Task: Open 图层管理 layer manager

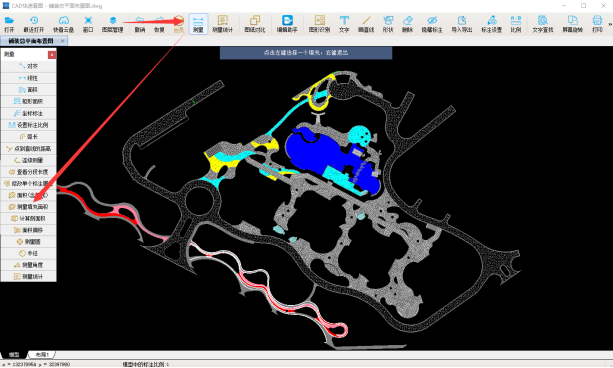Action: coord(112,24)
